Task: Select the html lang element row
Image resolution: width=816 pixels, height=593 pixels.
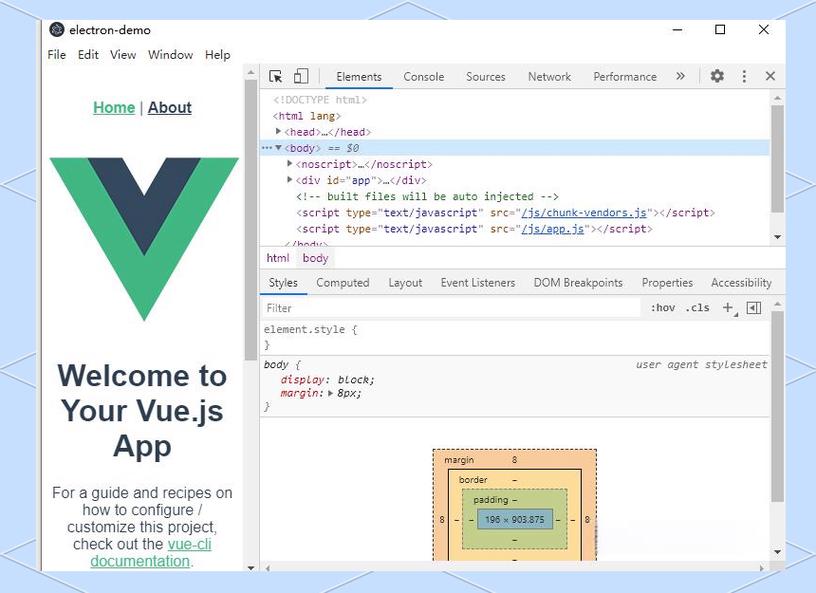Action: tap(307, 116)
